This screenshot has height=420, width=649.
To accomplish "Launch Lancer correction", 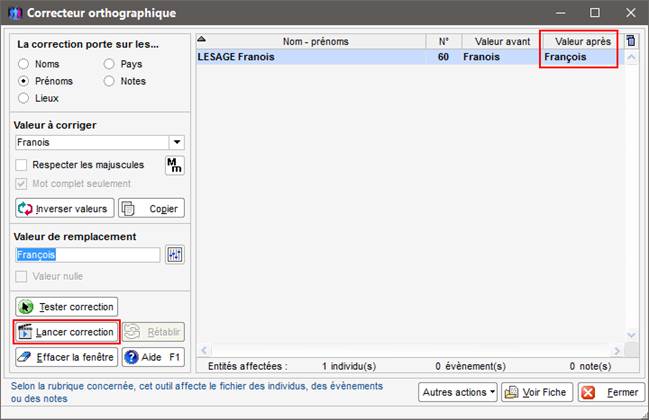I will pos(66,331).
